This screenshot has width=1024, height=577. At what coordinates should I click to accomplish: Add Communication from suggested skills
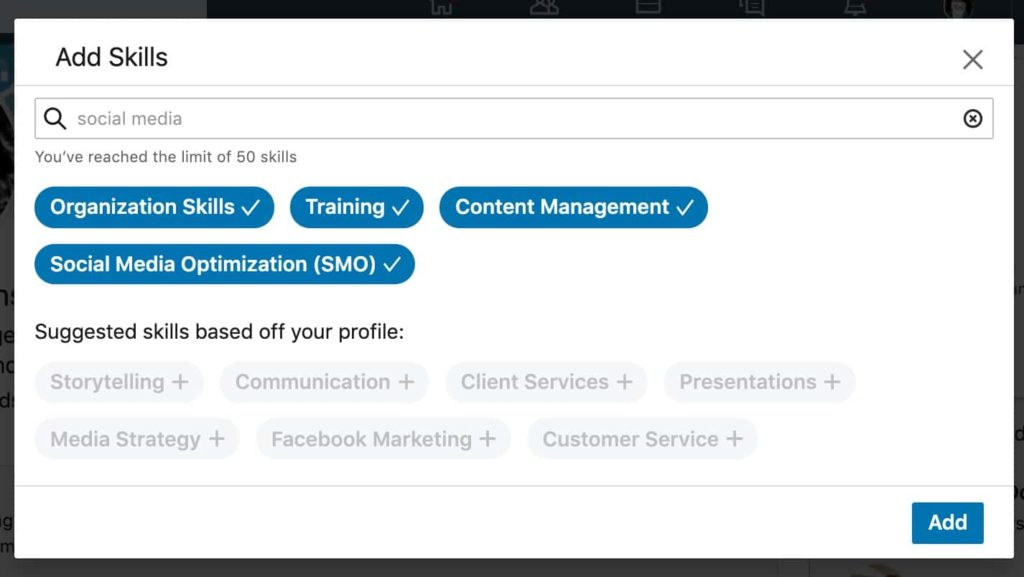(324, 383)
